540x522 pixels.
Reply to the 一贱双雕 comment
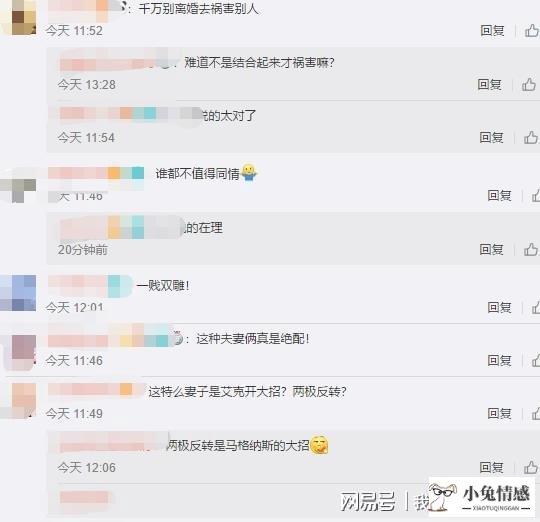point(499,307)
